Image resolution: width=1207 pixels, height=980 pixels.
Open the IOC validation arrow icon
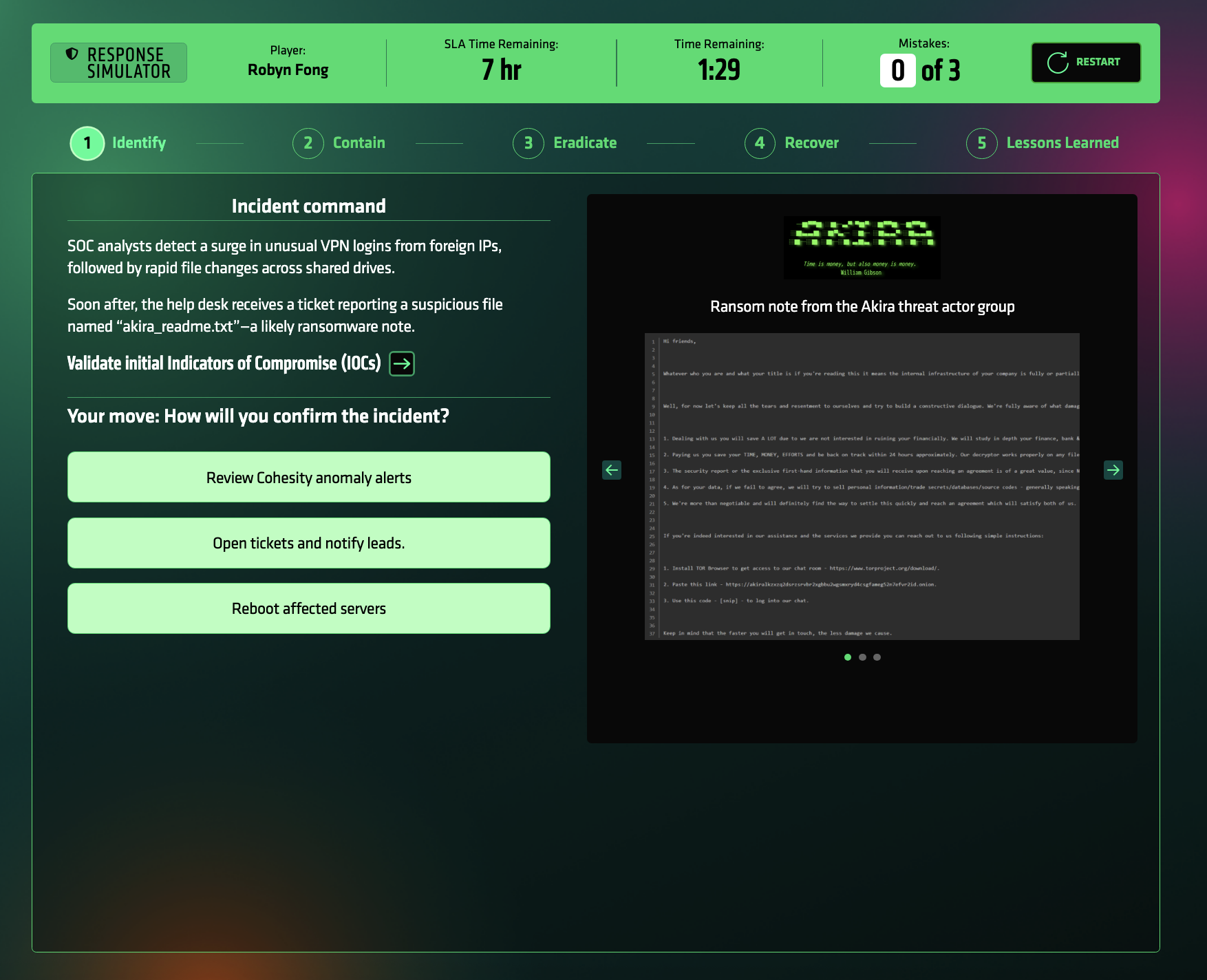(402, 363)
